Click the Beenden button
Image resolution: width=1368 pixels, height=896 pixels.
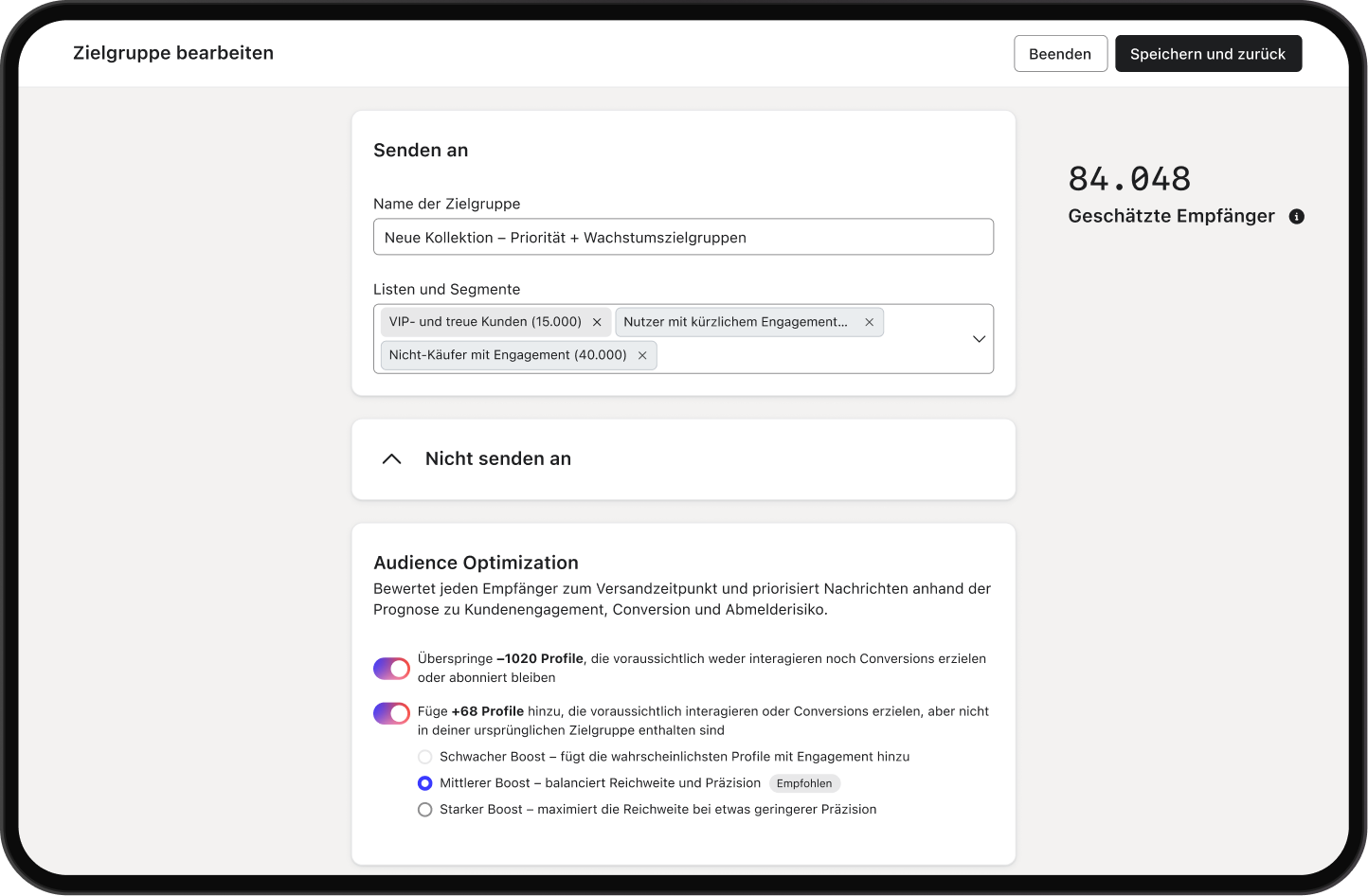[1060, 54]
